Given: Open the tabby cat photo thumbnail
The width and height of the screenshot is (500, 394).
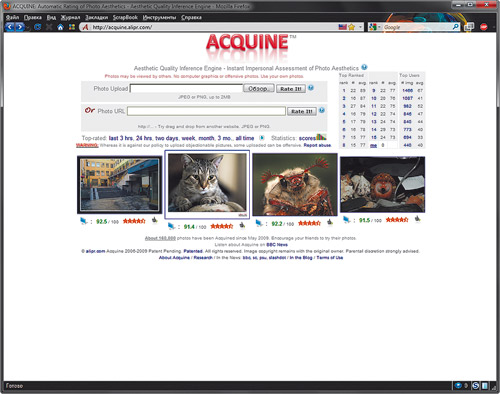Looking at the screenshot, I should [207, 184].
